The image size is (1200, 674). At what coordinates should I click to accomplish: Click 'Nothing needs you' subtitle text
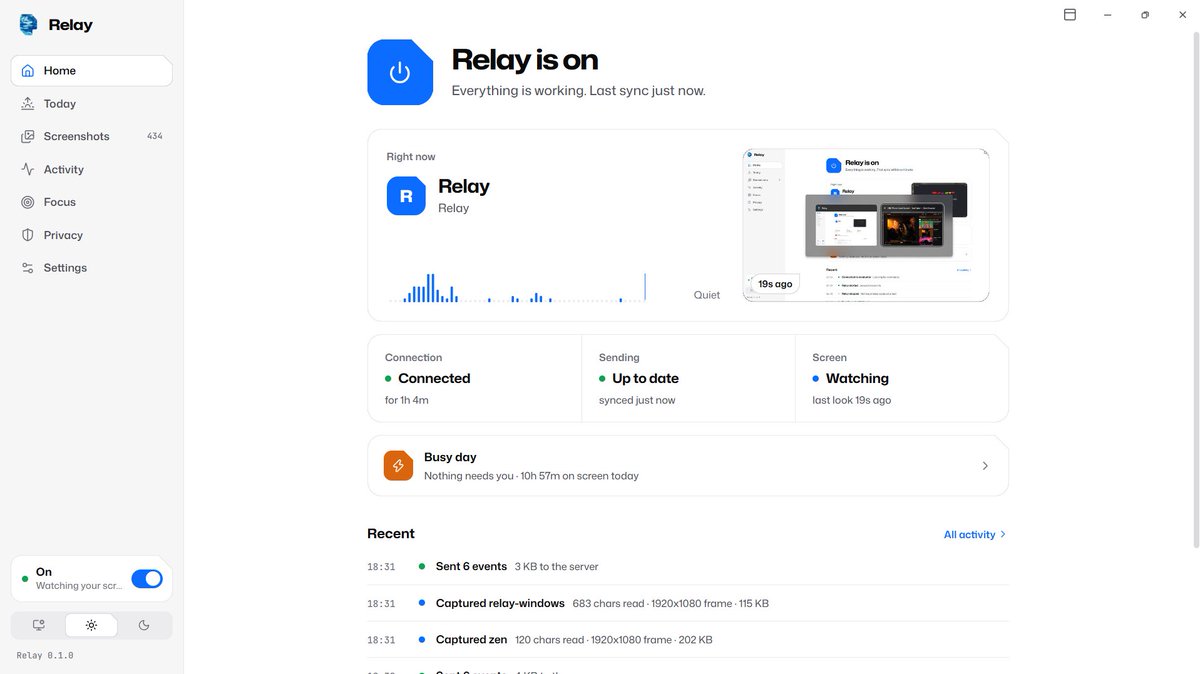click(469, 476)
